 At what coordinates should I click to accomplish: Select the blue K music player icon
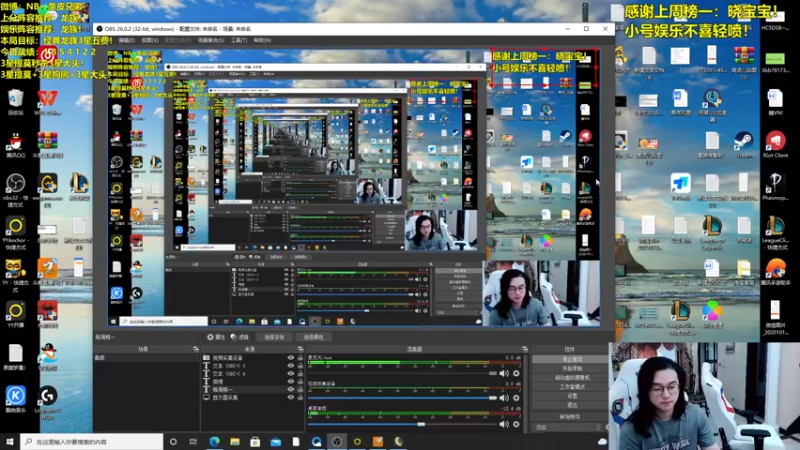pos(15,399)
